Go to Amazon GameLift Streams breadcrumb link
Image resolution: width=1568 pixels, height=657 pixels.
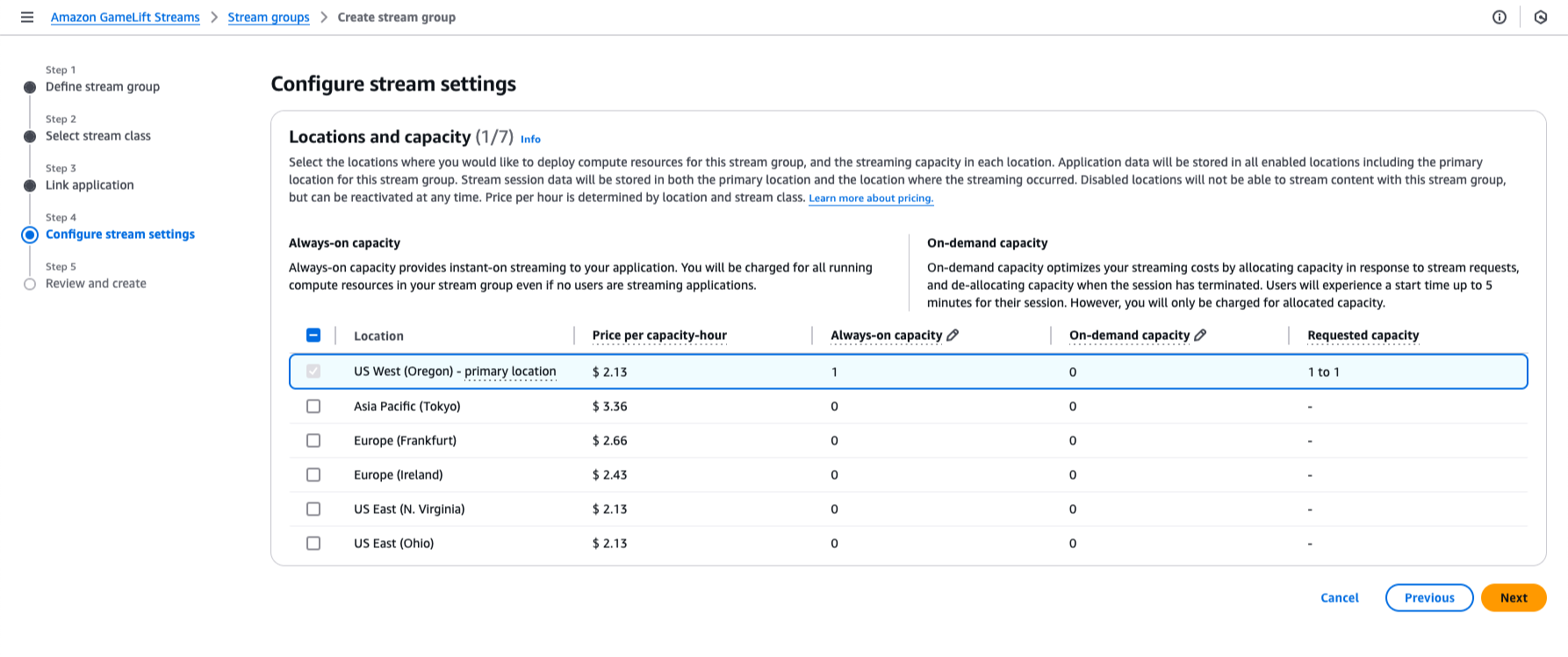(x=126, y=18)
